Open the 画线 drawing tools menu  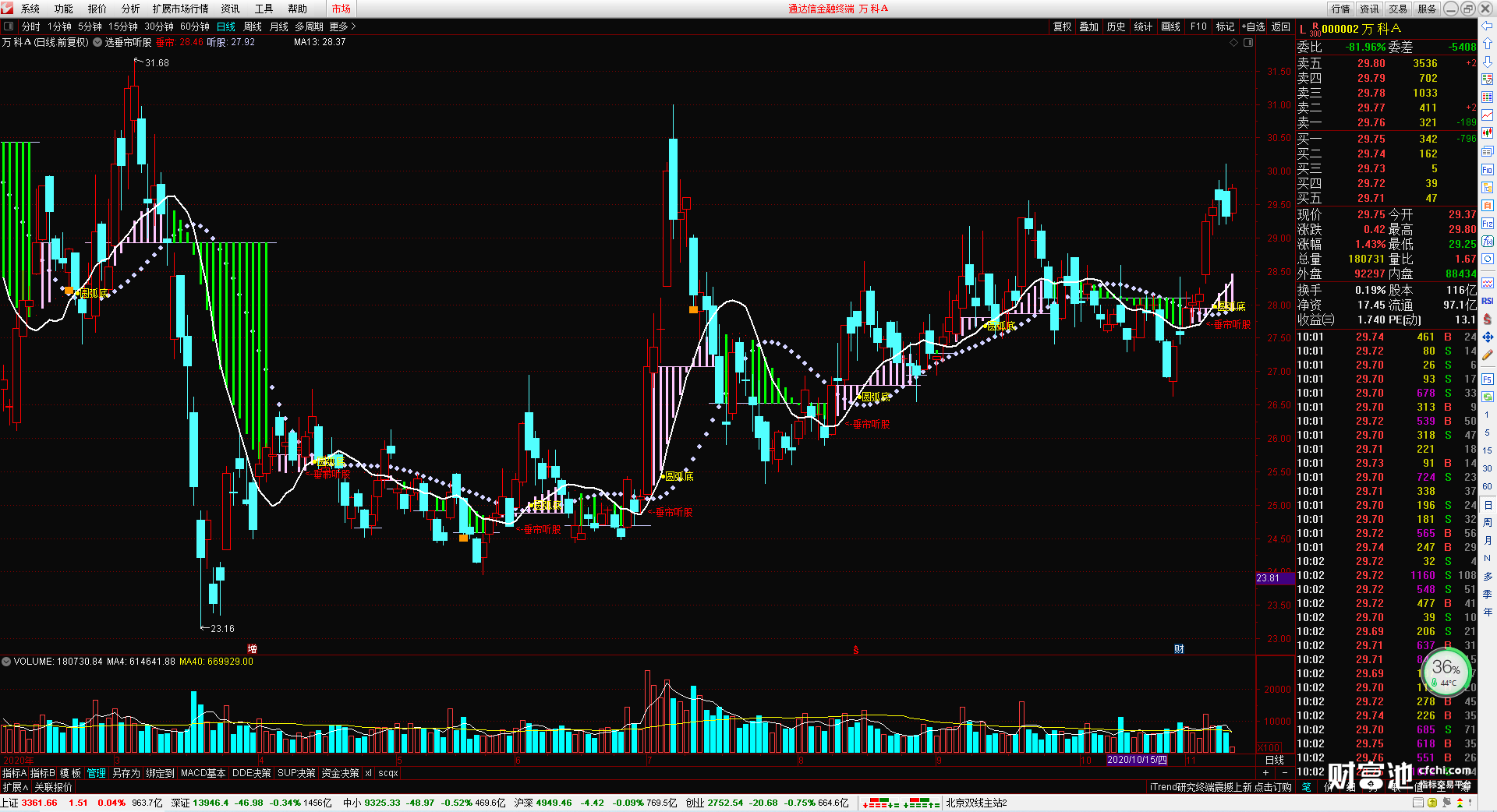coord(1171,26)
